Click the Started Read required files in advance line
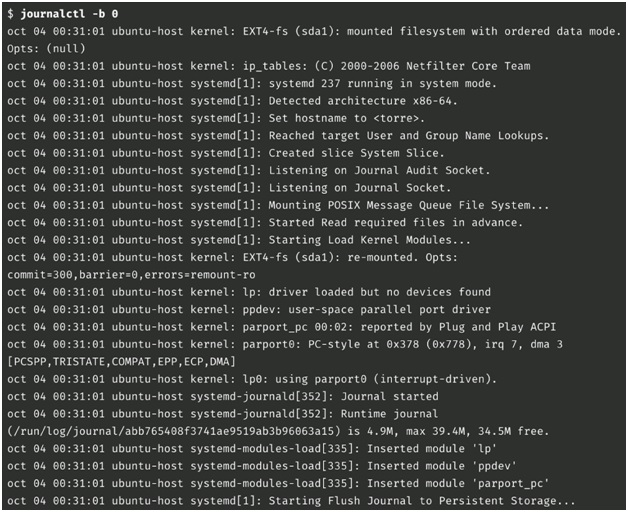This screenshot has height=512, width=628. click(265, 222)
